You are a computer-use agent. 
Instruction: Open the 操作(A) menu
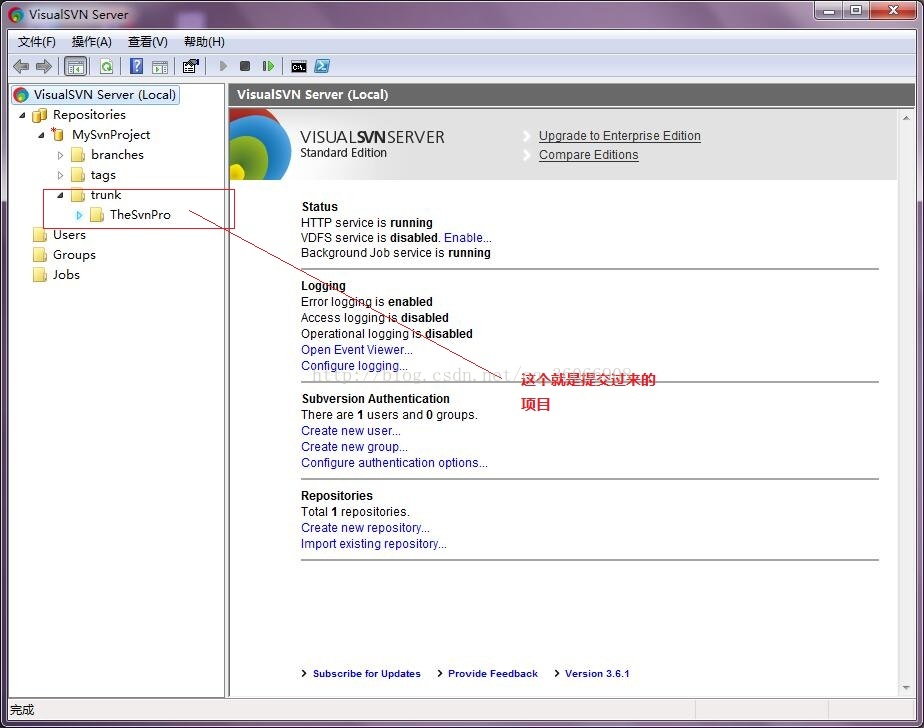click(x=91, y=42)
